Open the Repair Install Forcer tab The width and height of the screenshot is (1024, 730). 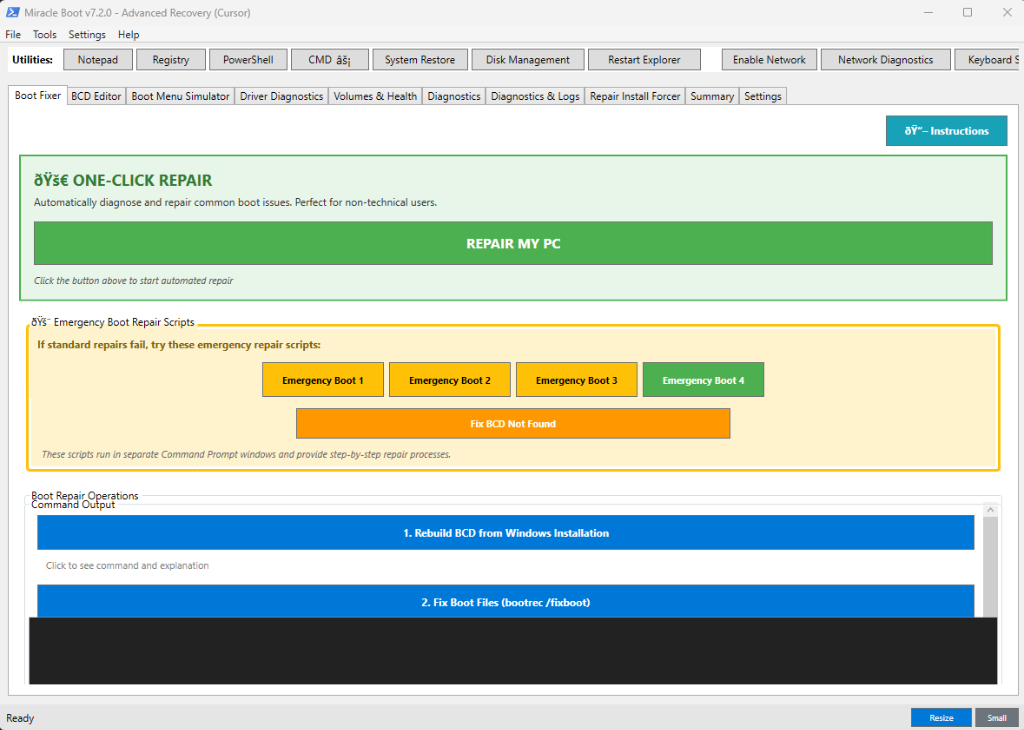coord(634,95)
